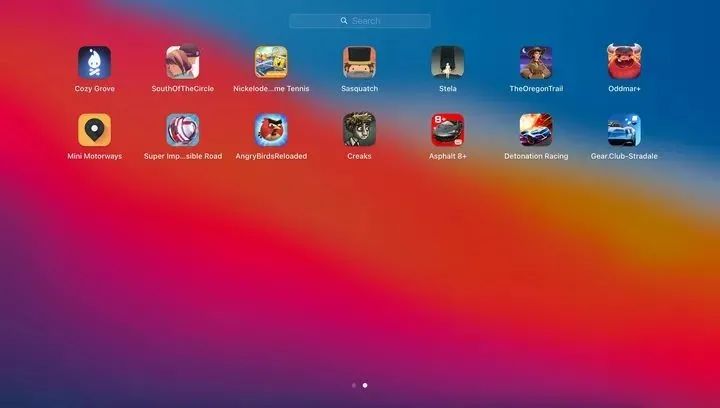Open the Cozy Grove game icon
Screen dimensions: 720x408
(x=95, y=62)
